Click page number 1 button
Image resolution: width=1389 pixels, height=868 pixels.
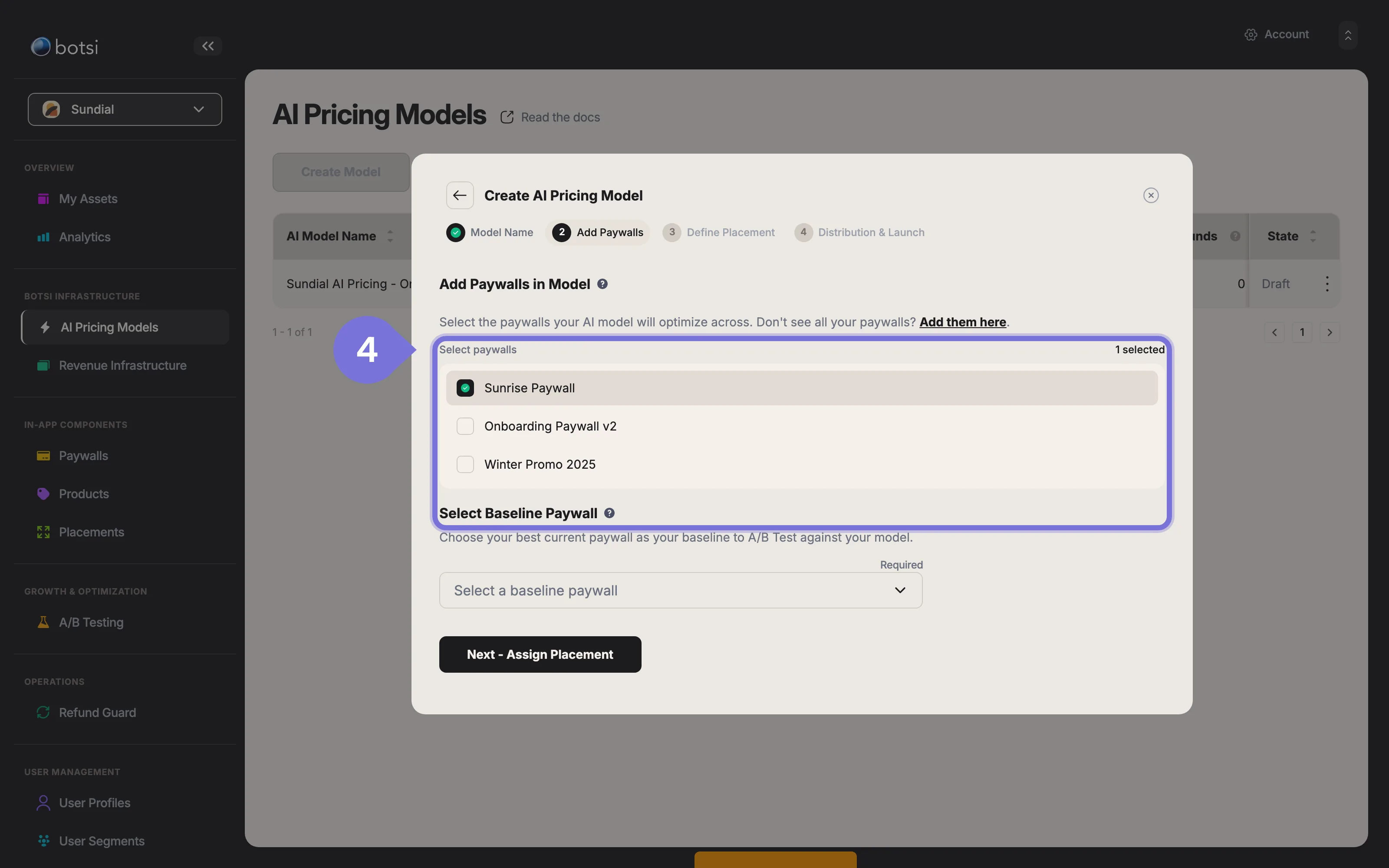point(1302,332)
